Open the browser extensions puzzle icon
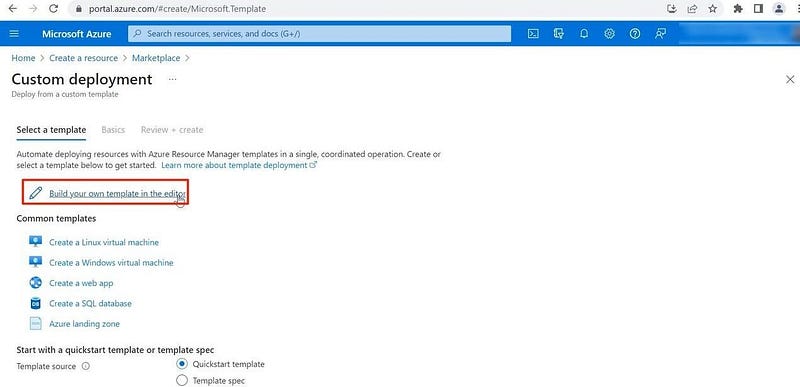This screenshot has height=387, width=800. pyautogui.click(x=738, y=9)
